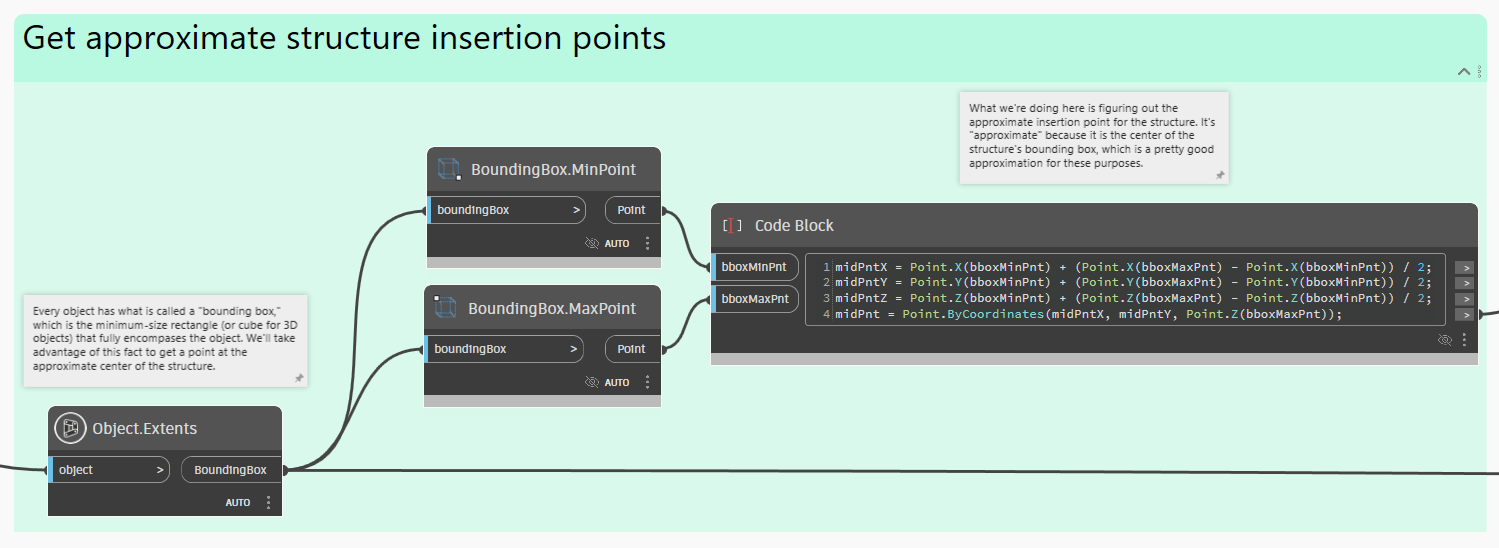Click the BoundingBox.MinPoint node cube icon
Viewport: 1499px width, 548px height.
coord(448,170)
